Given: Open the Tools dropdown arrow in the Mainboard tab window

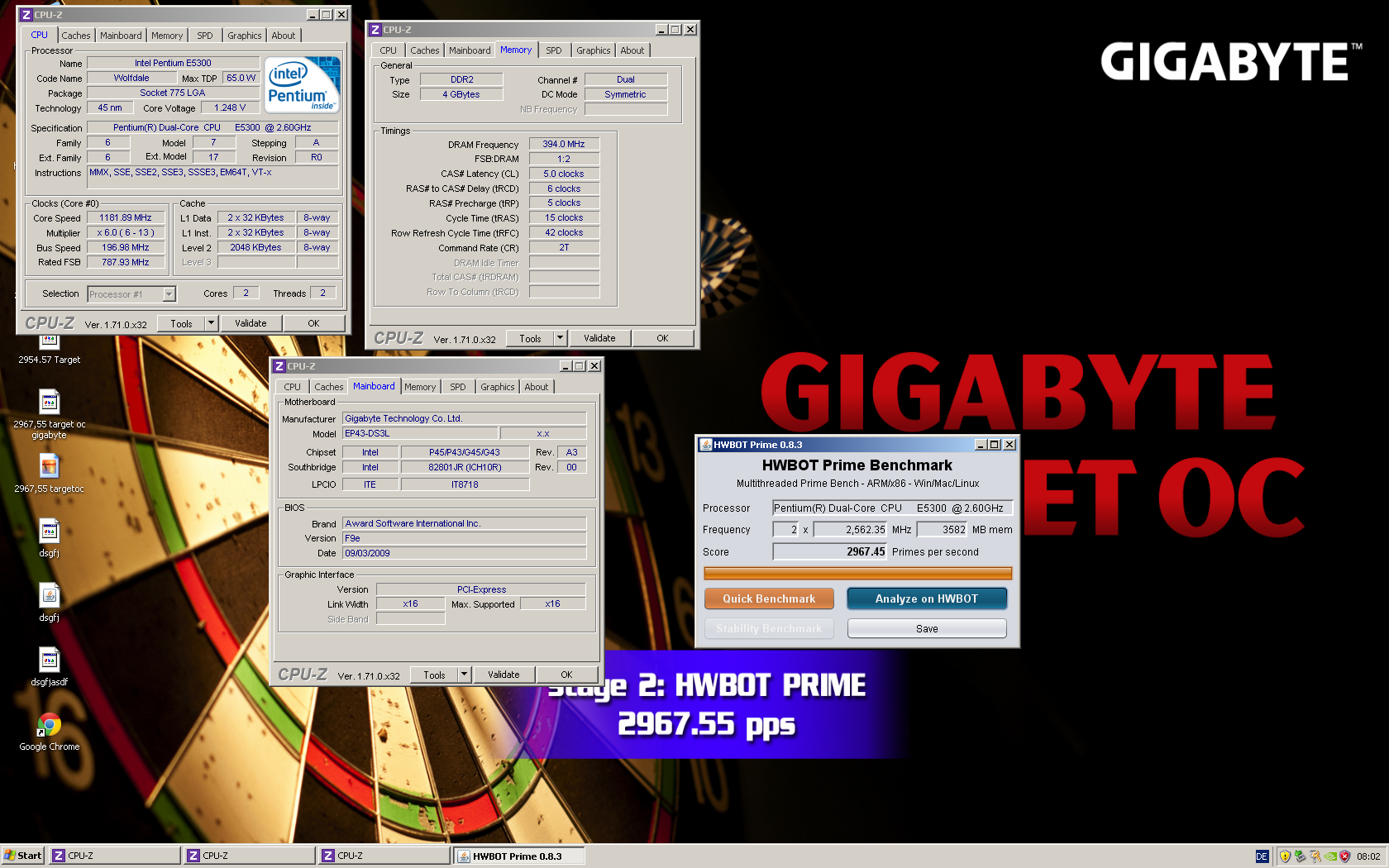Looking at the screenshot, I should tap(465, 675).
